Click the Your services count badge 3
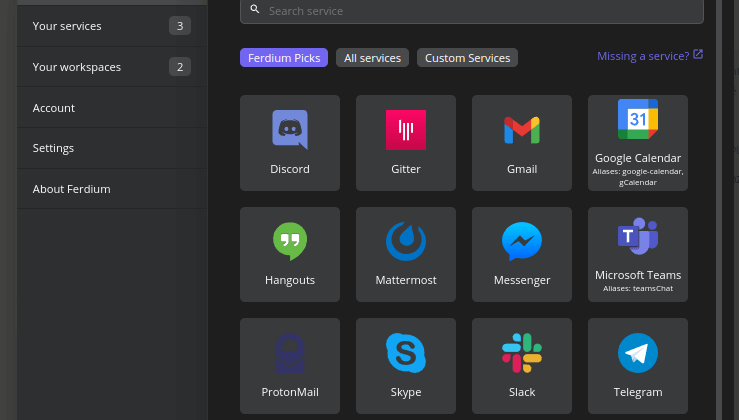This screenshot has width=739, height=420. 180,26
